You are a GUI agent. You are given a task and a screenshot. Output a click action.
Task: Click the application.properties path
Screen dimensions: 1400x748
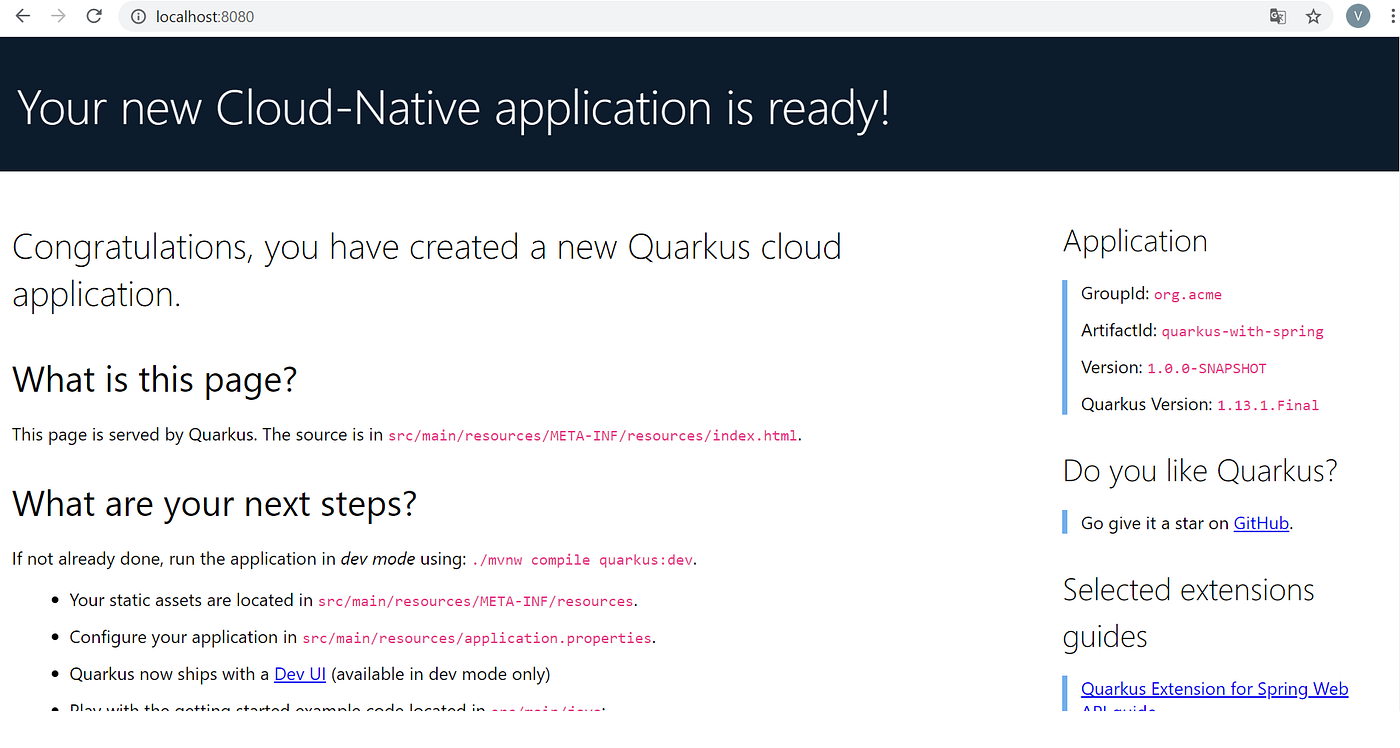coord(477,638)
